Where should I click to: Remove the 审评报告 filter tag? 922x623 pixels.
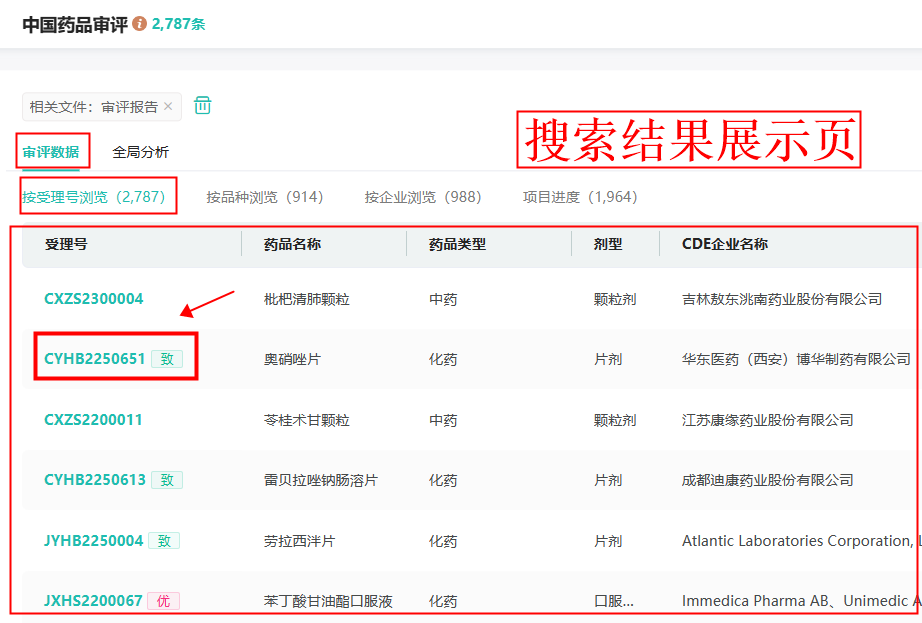pos(168,107)
